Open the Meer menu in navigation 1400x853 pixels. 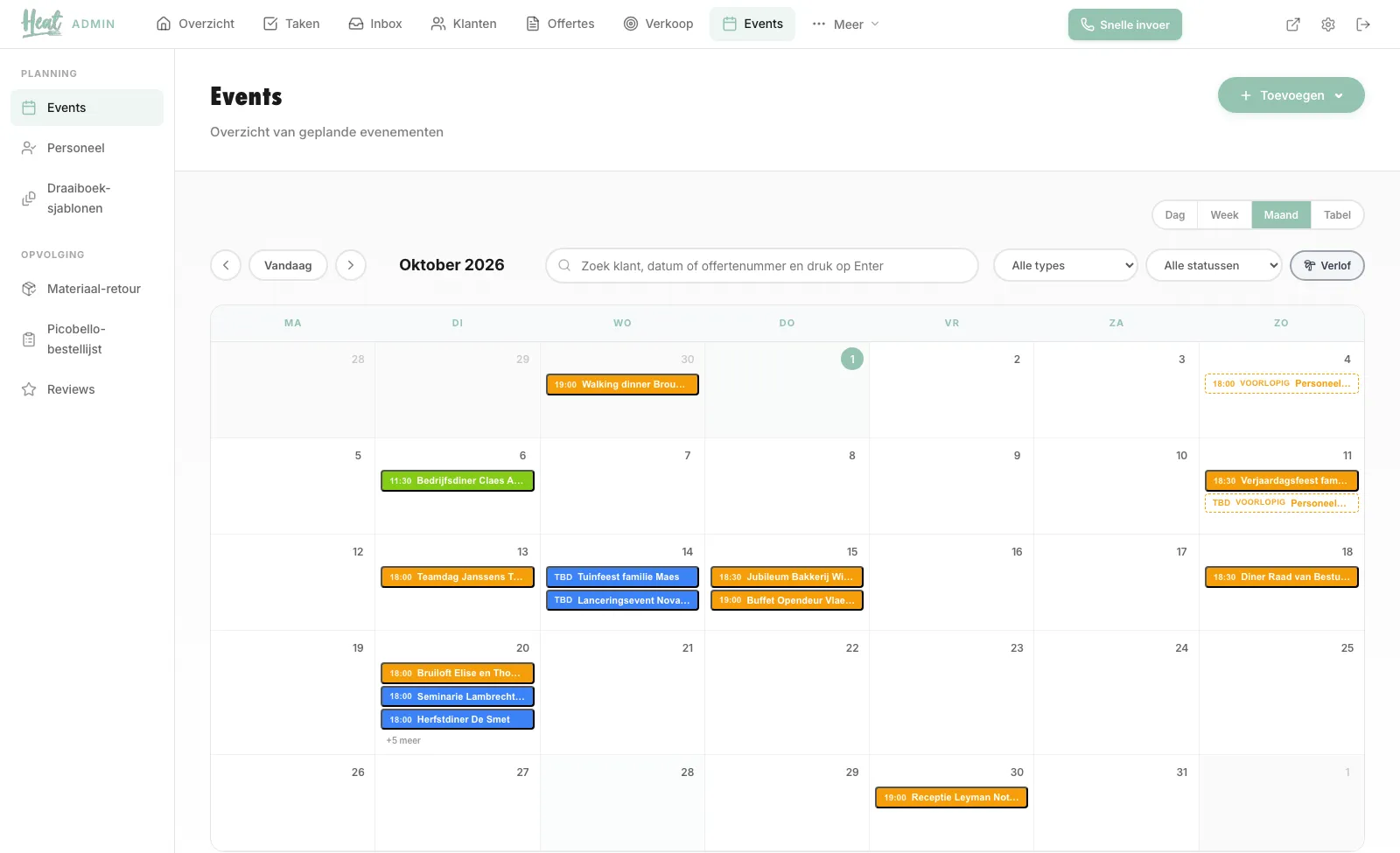click(x=845, y=24)
